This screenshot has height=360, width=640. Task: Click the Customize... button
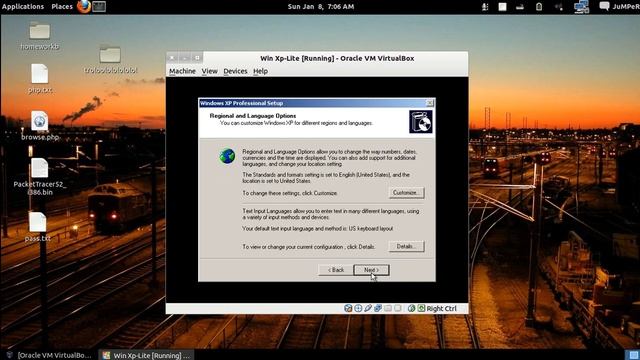click(407, 193)
